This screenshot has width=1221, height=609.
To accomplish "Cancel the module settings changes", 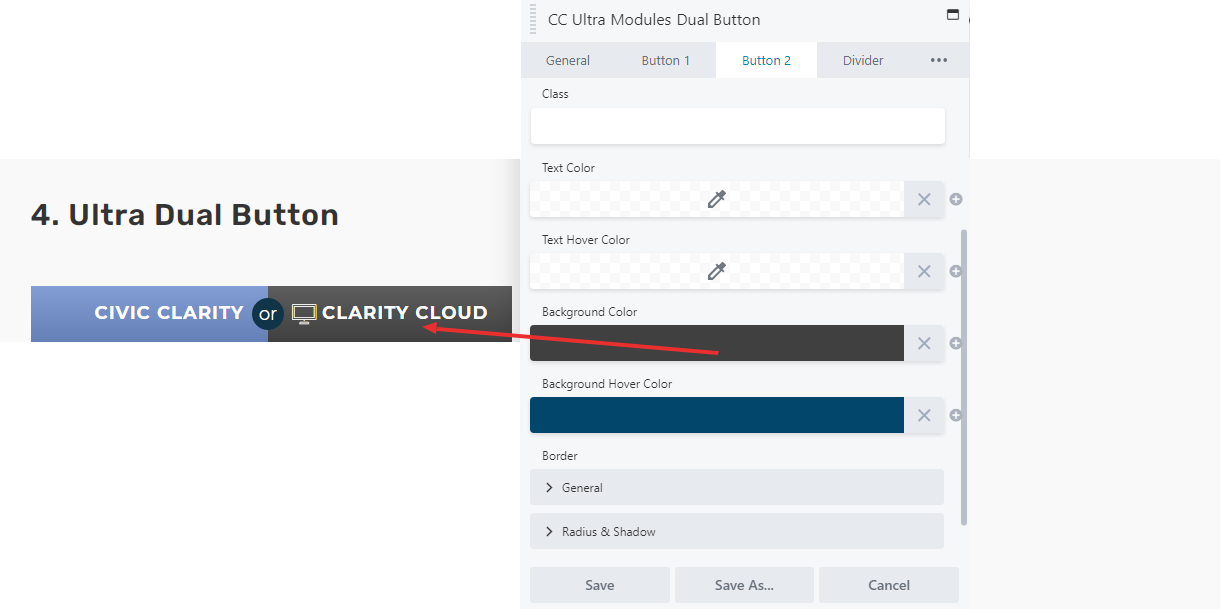I will point(889,585).
